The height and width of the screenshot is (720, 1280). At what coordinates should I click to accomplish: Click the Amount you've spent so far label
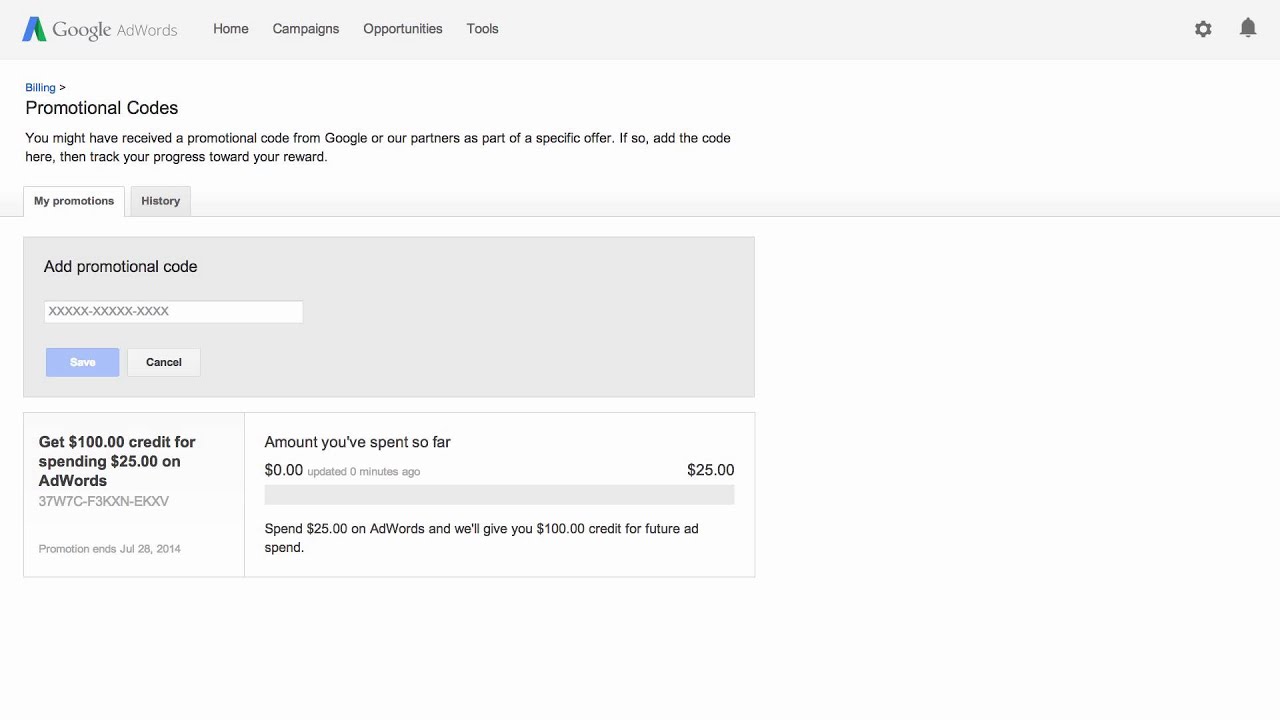357,442
